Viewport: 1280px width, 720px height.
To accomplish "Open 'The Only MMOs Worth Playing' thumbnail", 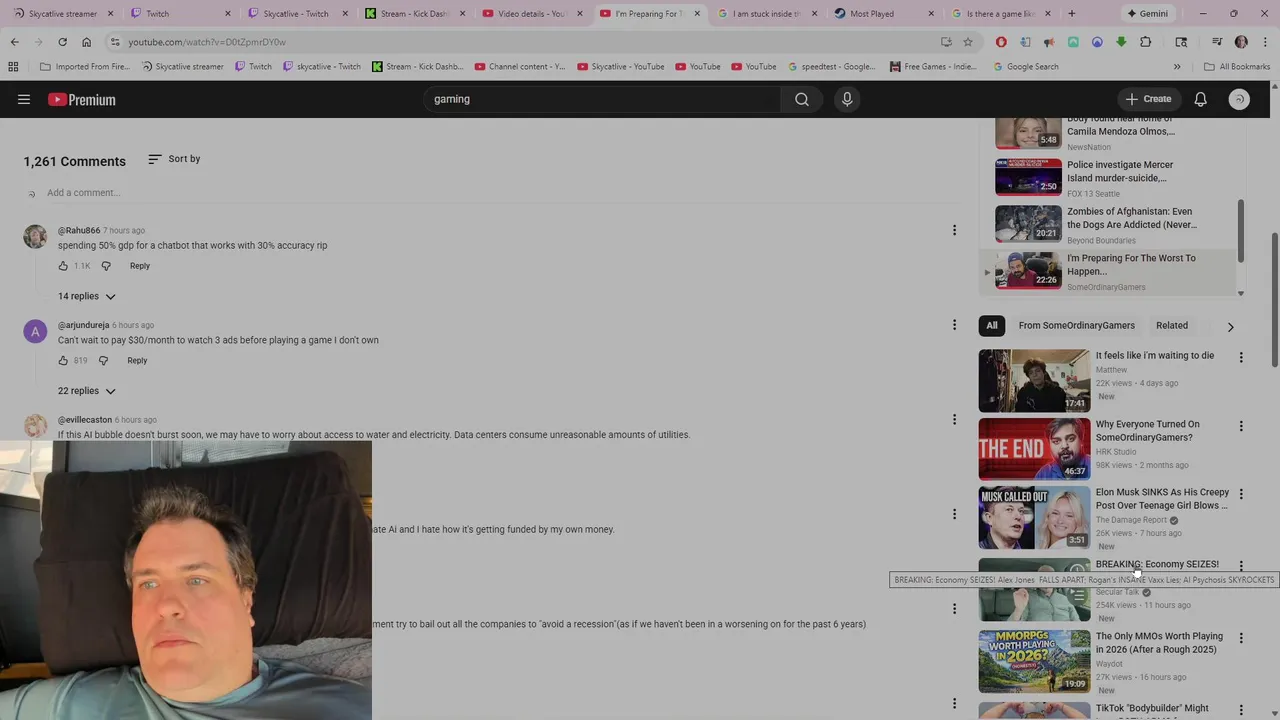I will (1034, 661).
